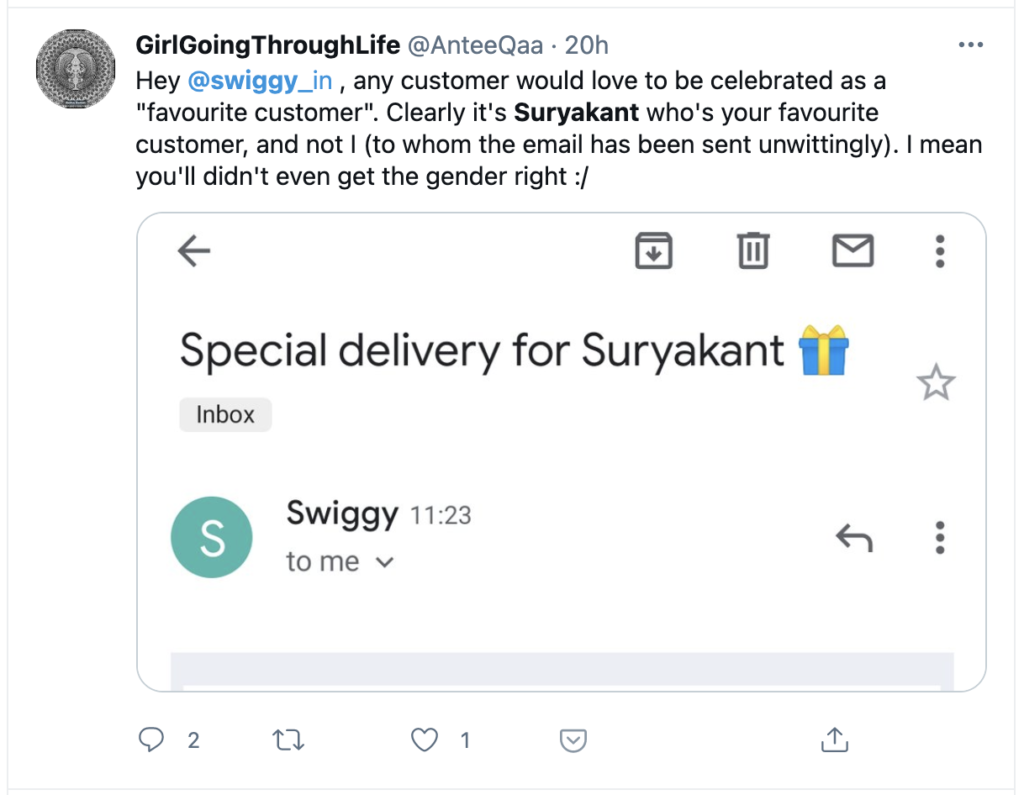Image resolution: width=1024 pixels, height=795 pixels.
Task: Like the tweet with the heart icon
Action: pyautogui.click(x=426, y=740)
